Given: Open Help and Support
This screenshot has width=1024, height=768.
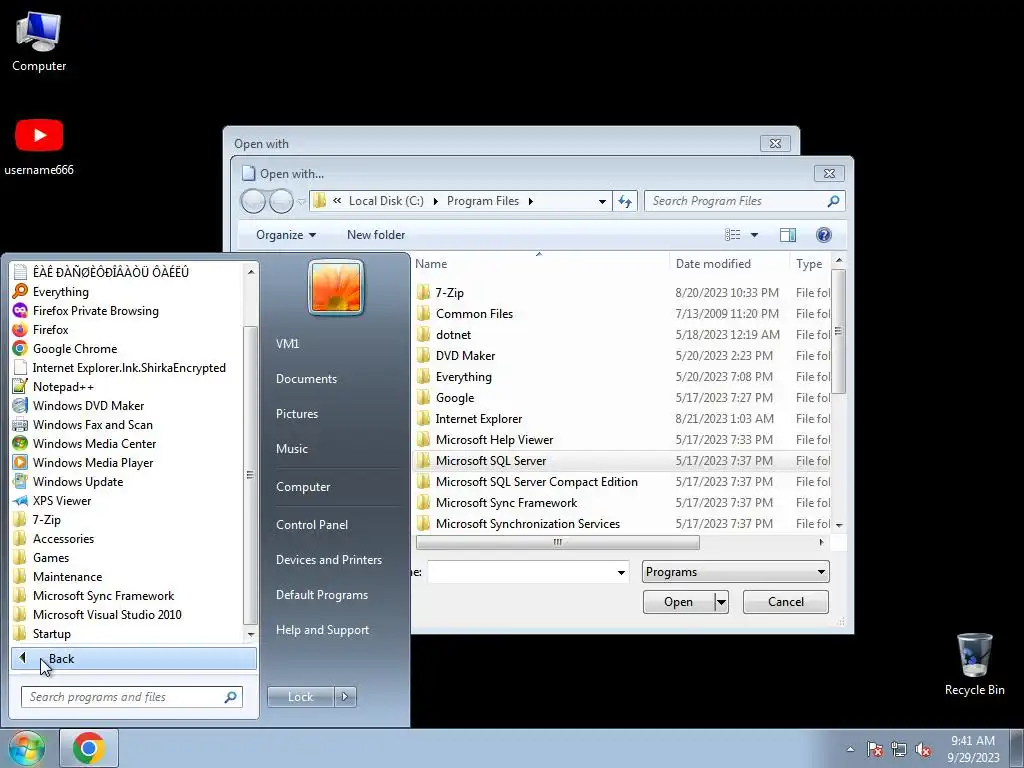Looking at the screenshot, I should click(322, 630).
